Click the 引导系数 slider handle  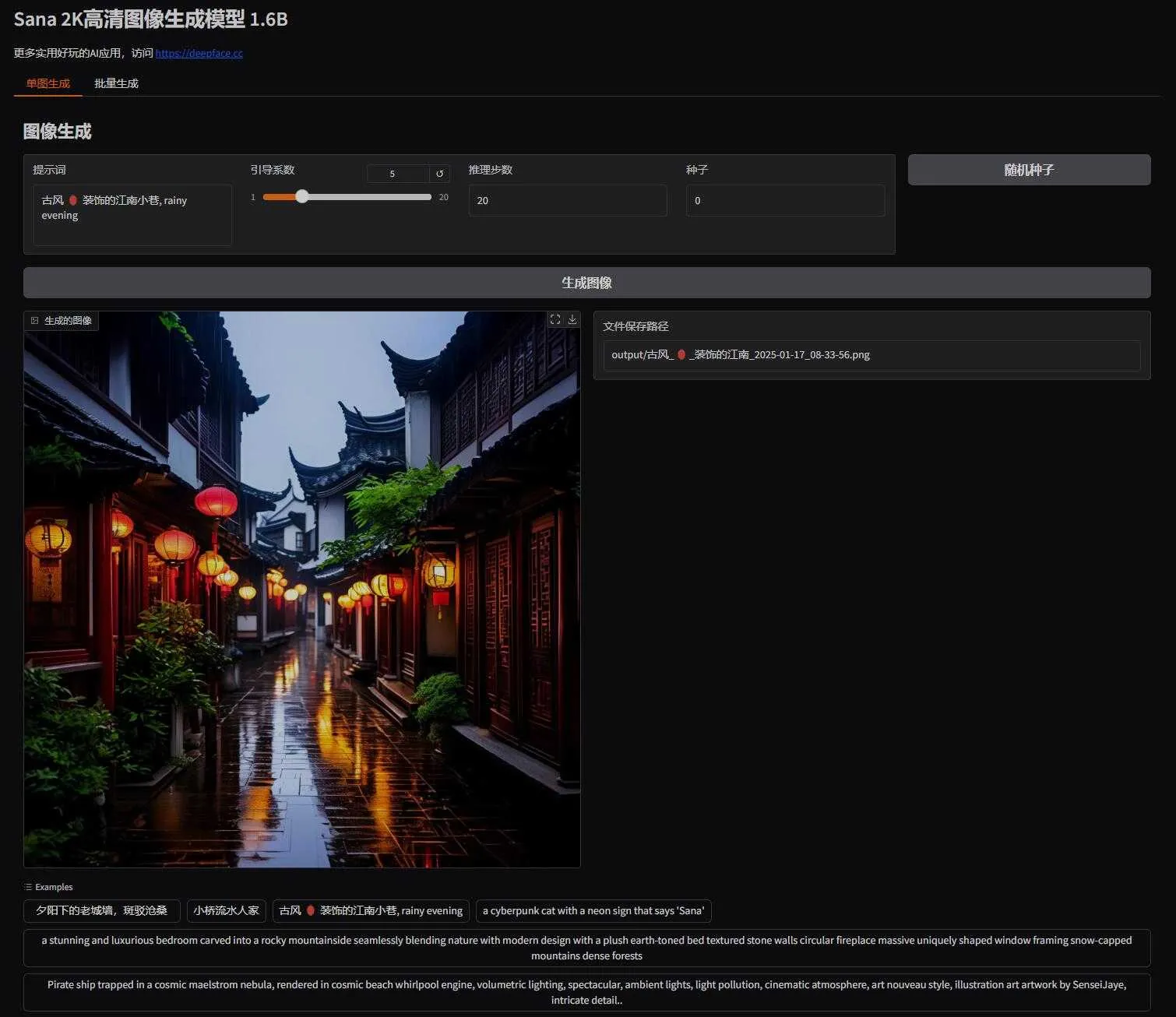302,197
